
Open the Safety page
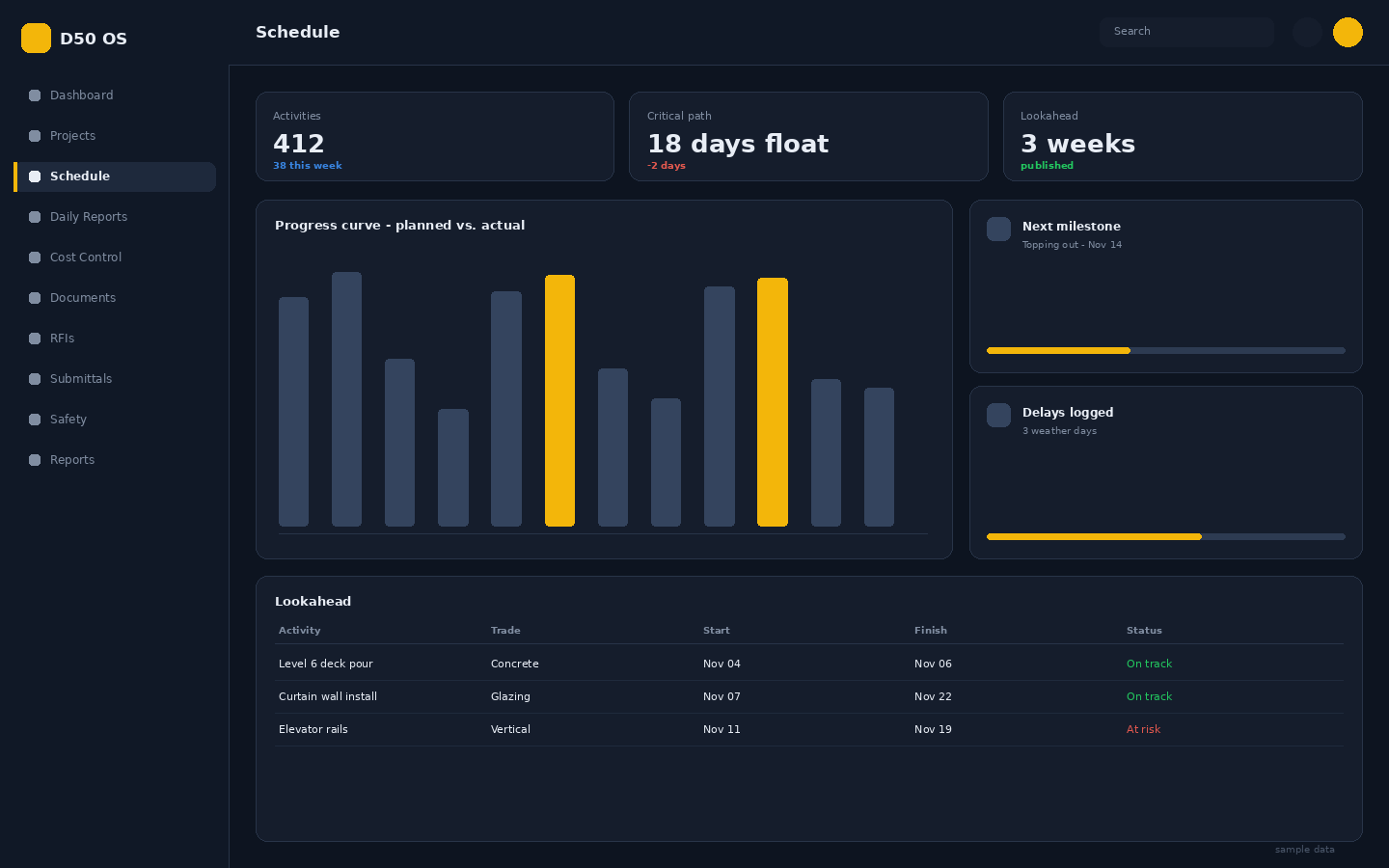click(x=115, y=420)
